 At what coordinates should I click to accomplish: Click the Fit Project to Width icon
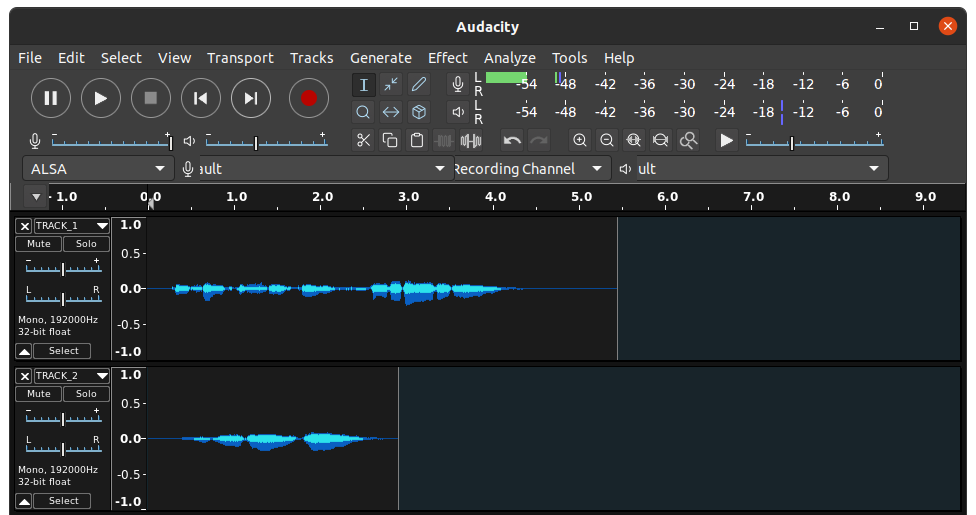(x=660, y=140)
